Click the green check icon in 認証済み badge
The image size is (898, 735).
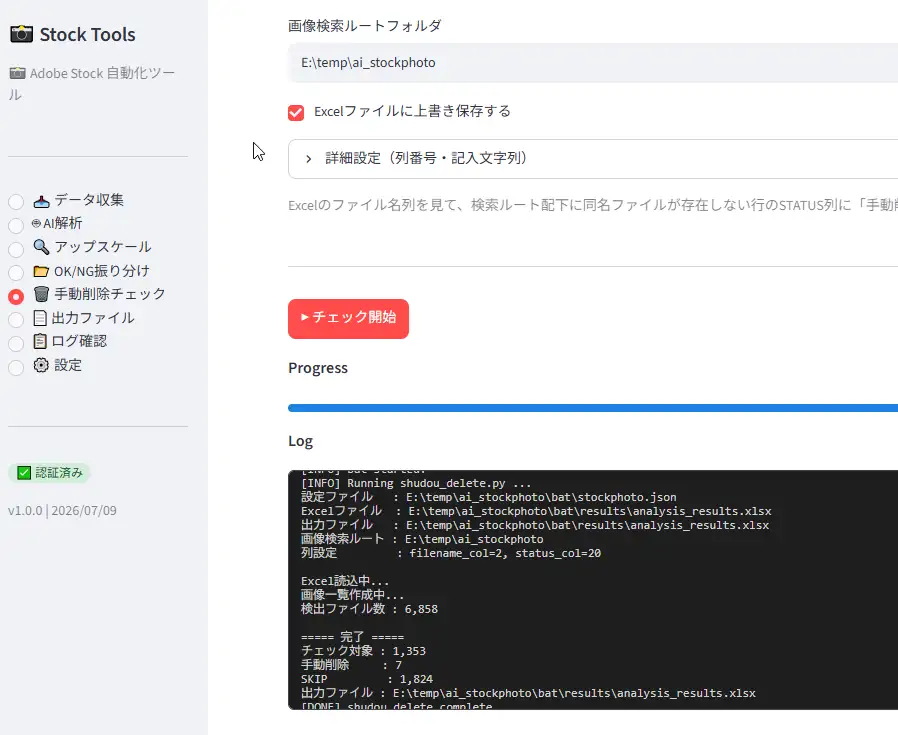point(24,473)
